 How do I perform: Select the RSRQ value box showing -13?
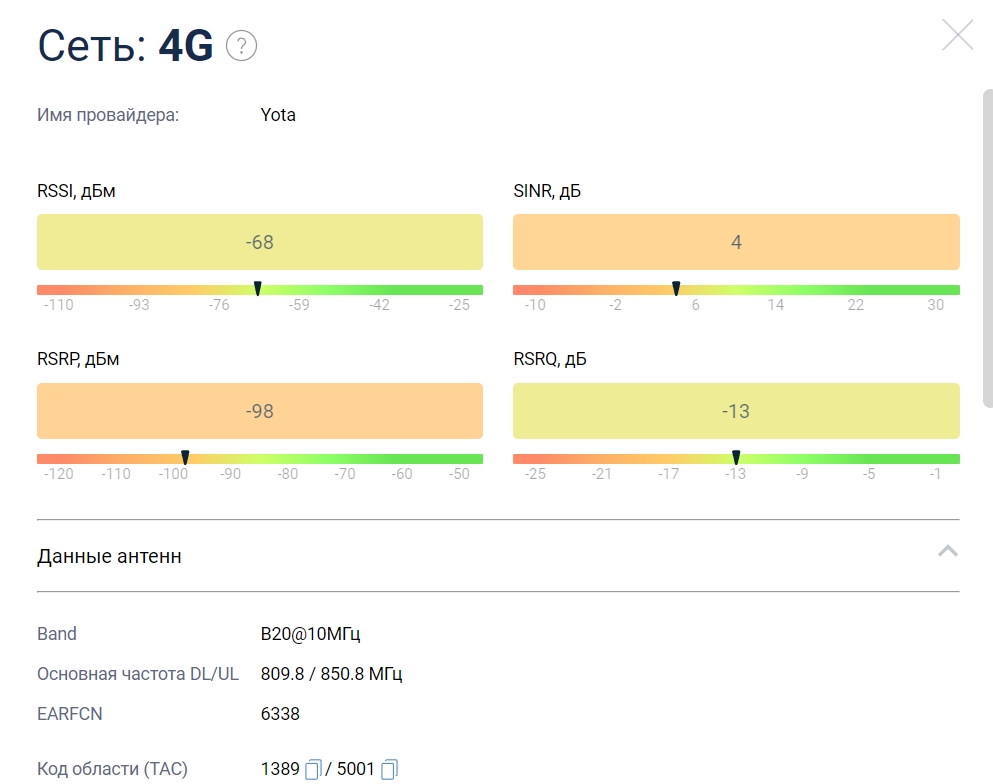[736, 411]
